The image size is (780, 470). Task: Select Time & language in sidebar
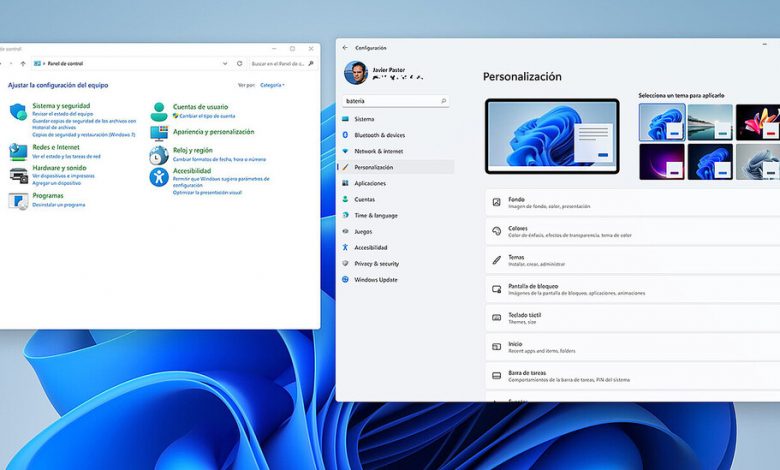396,215
